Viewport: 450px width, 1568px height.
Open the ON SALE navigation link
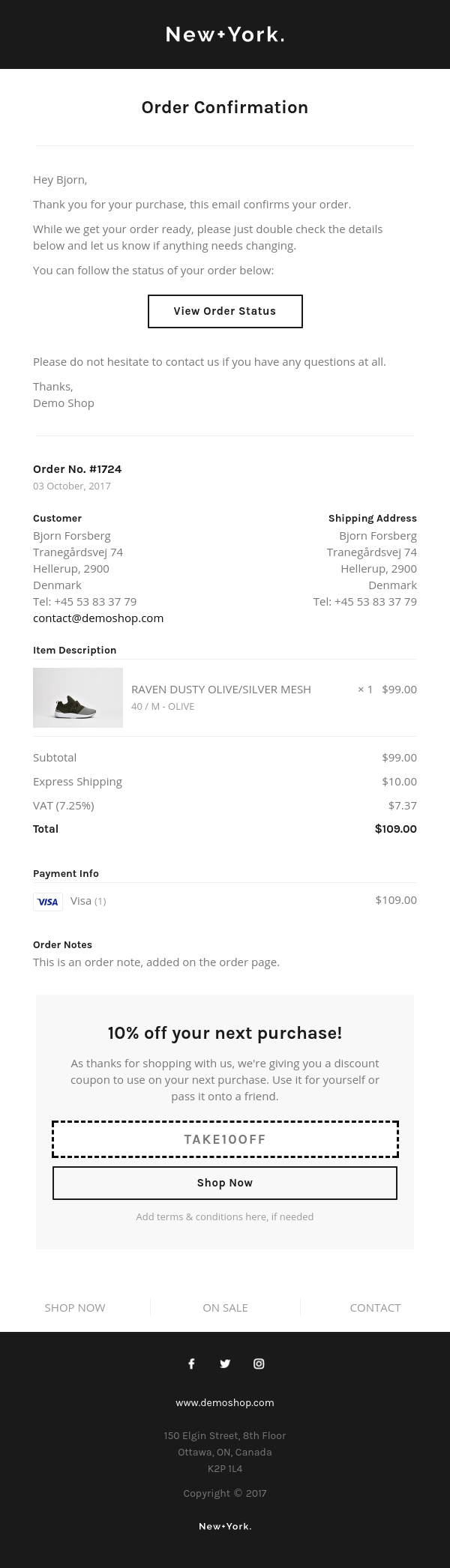[x=225, y=1307]
